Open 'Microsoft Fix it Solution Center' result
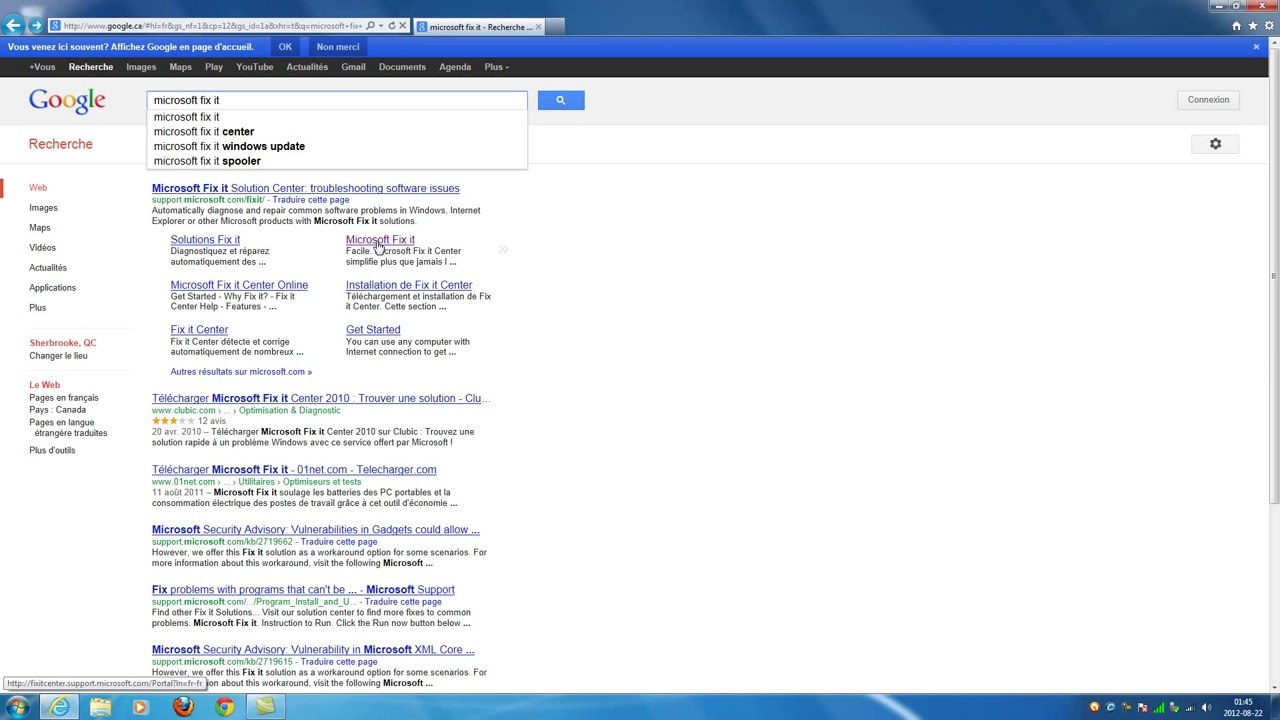Viewport: 1280px width, 720px height. pyautogui.click(x=306, y=188)
